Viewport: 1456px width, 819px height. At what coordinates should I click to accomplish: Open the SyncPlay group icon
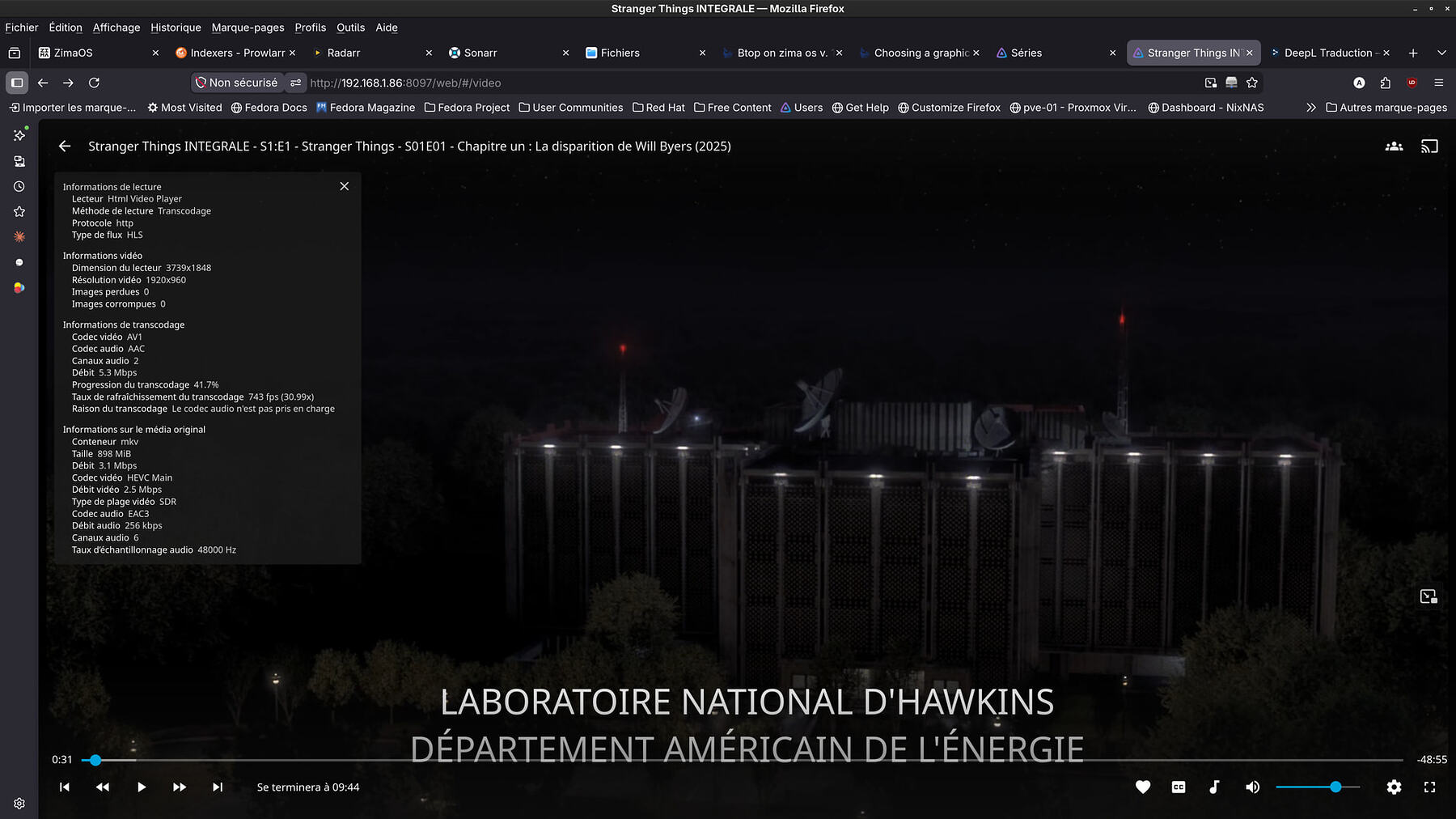tap(1394, 146)
